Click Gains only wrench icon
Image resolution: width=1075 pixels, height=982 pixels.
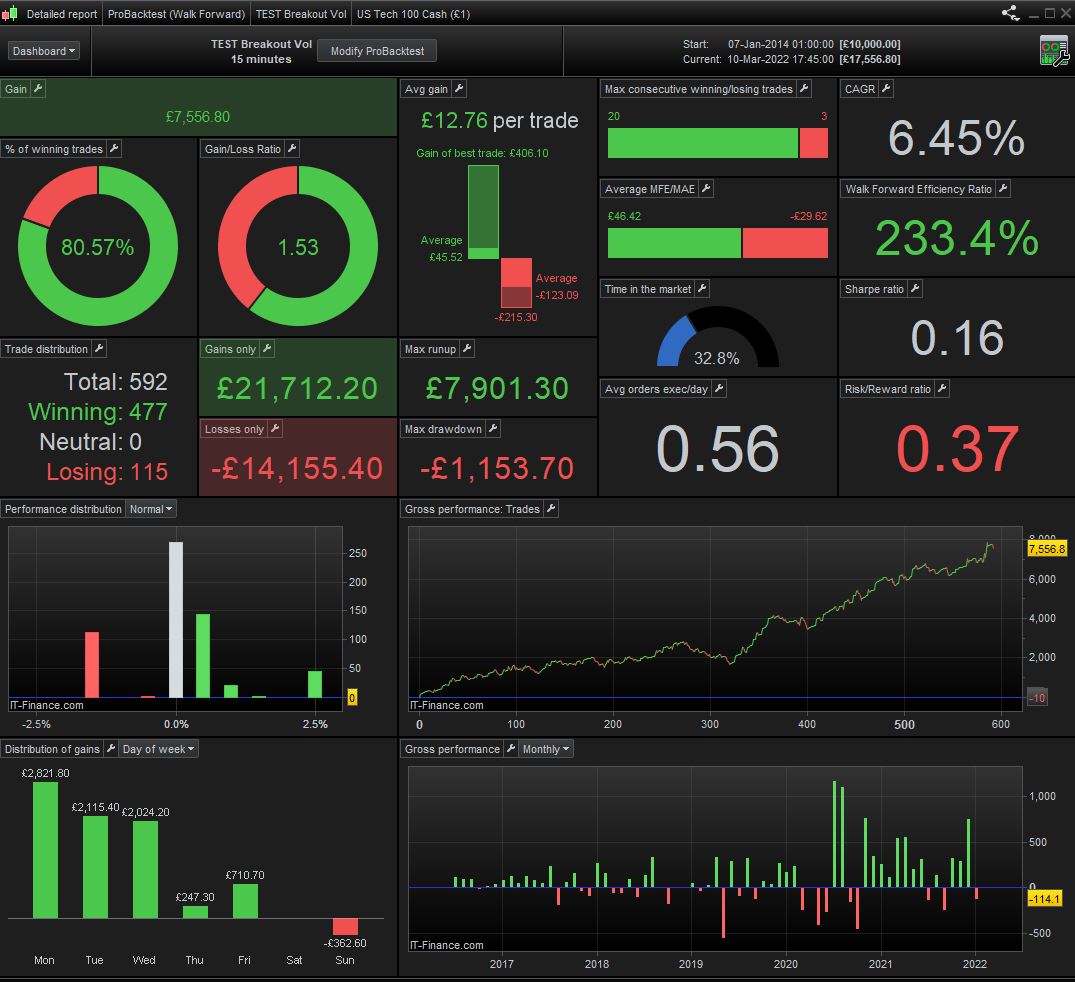click(267, 349)
